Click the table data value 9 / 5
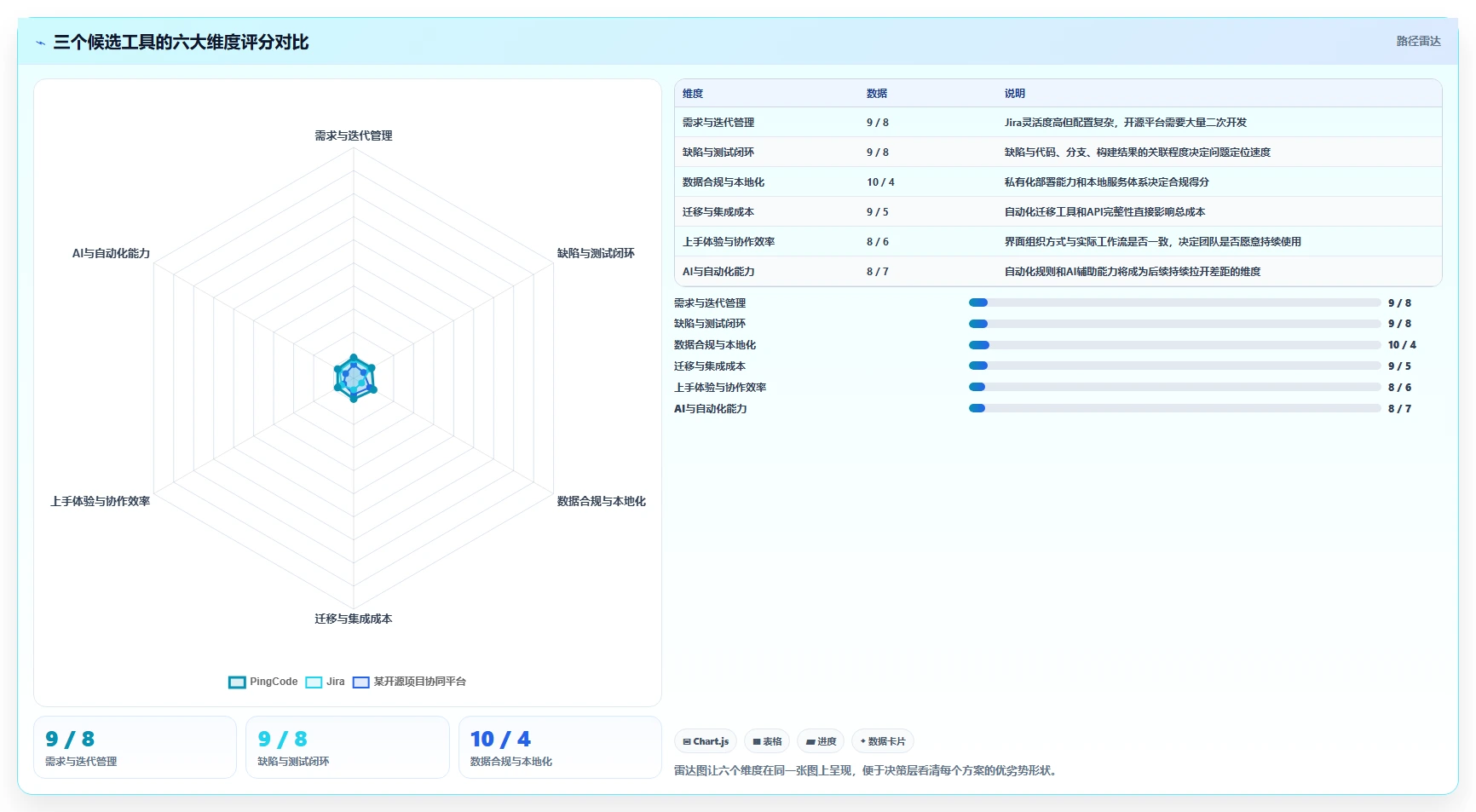This screenshot has height=812, width=1476. point(878,212)
